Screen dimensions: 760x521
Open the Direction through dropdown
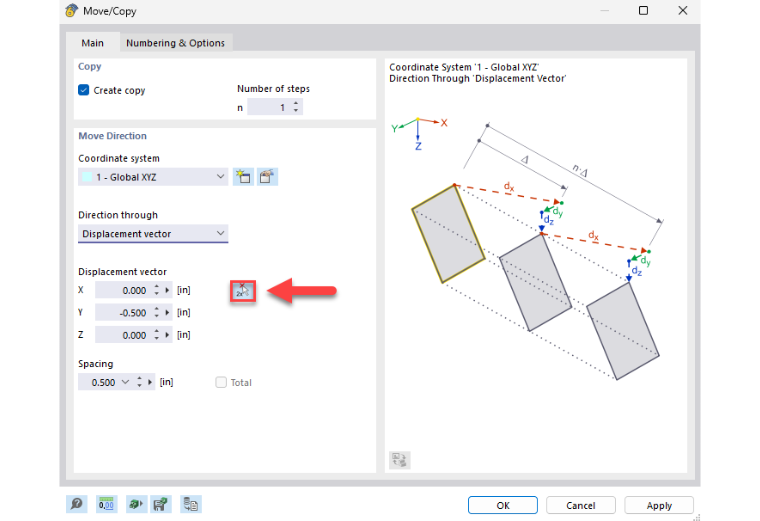(153, 234)
